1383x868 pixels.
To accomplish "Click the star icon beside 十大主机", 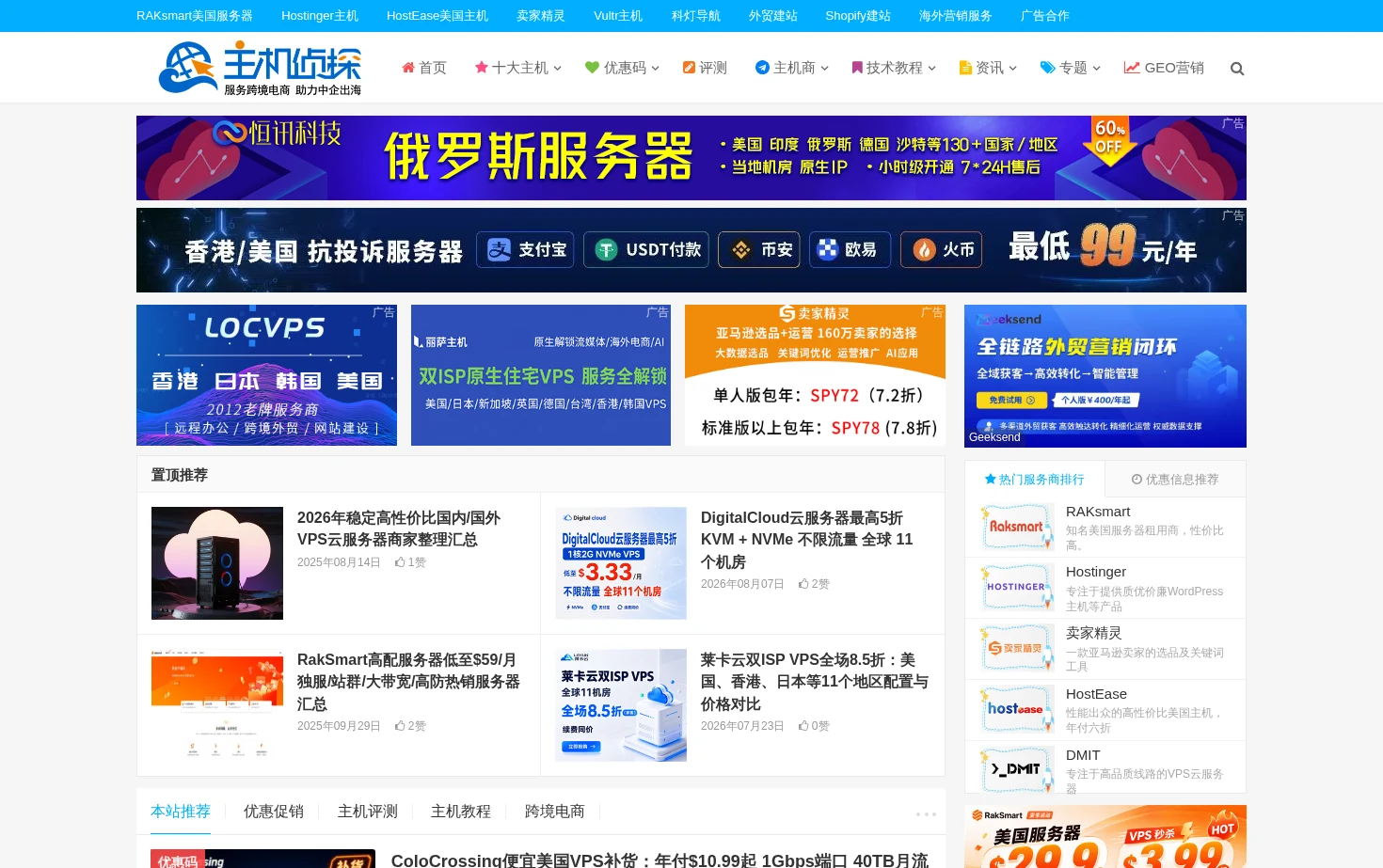I will coord(482,68).
